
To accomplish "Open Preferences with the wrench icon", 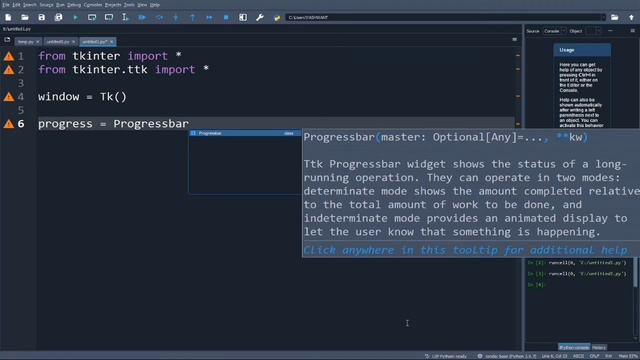I will [260, 18].
